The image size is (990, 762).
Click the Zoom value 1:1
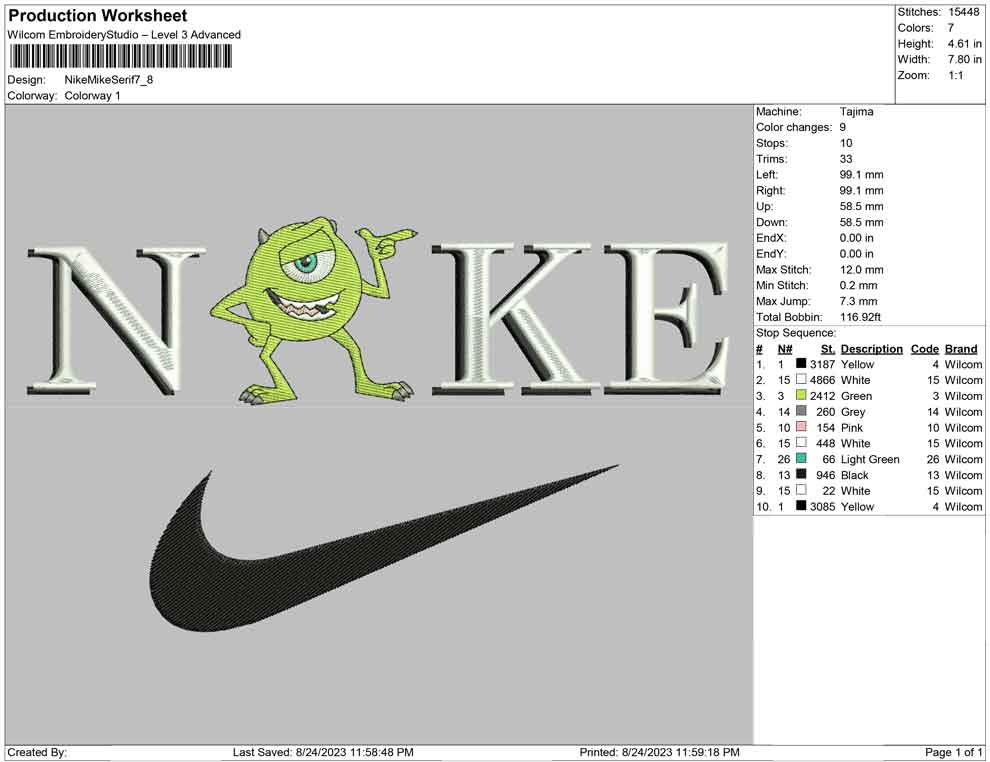click(956, 75)
